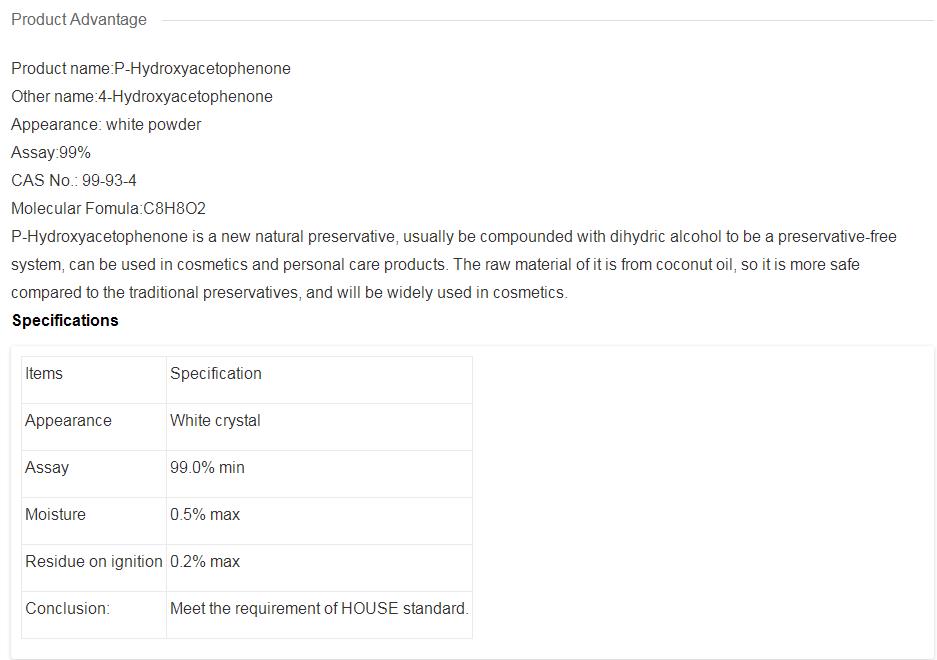Click the 0.2% max cell
Viewport: 937px width, 660px height.
coord(205,562)
